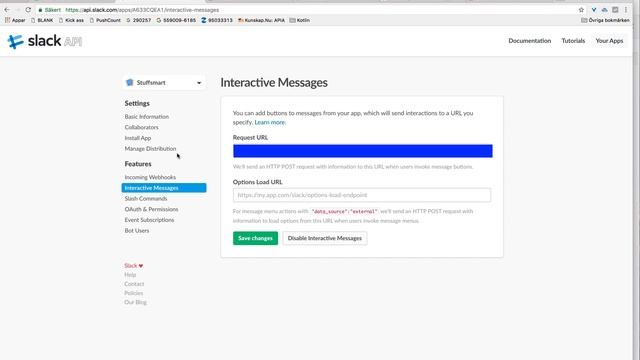Image resolution: width=640 pixels, height=360 pixels.
Task: Click the Learn more link
Action: click(x=270, y=122)
